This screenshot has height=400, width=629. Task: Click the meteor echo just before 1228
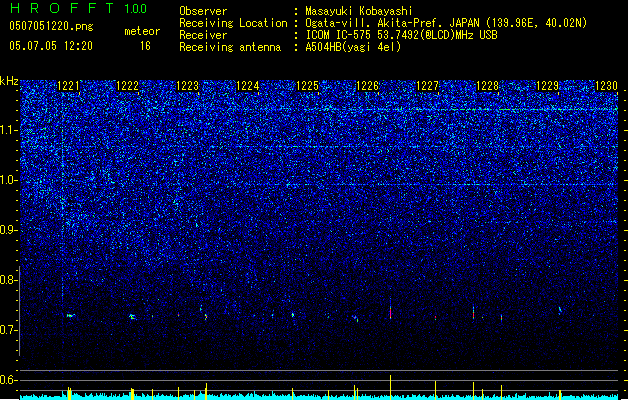473,313
